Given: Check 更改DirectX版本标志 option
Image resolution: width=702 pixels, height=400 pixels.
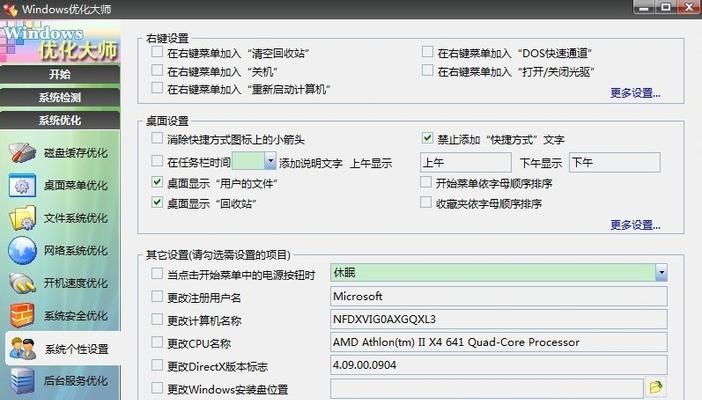Looking at the screenshot, I should [x=157, y=365].
